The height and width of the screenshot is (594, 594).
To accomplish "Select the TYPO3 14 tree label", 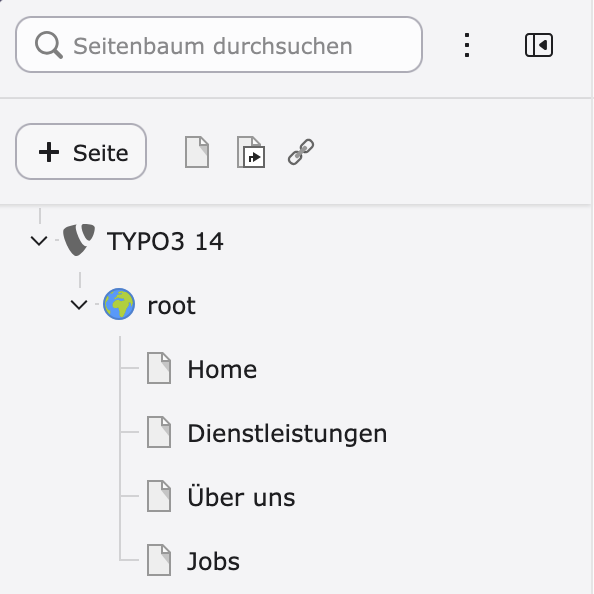I will pyautogui.click(x=165, y=241).
